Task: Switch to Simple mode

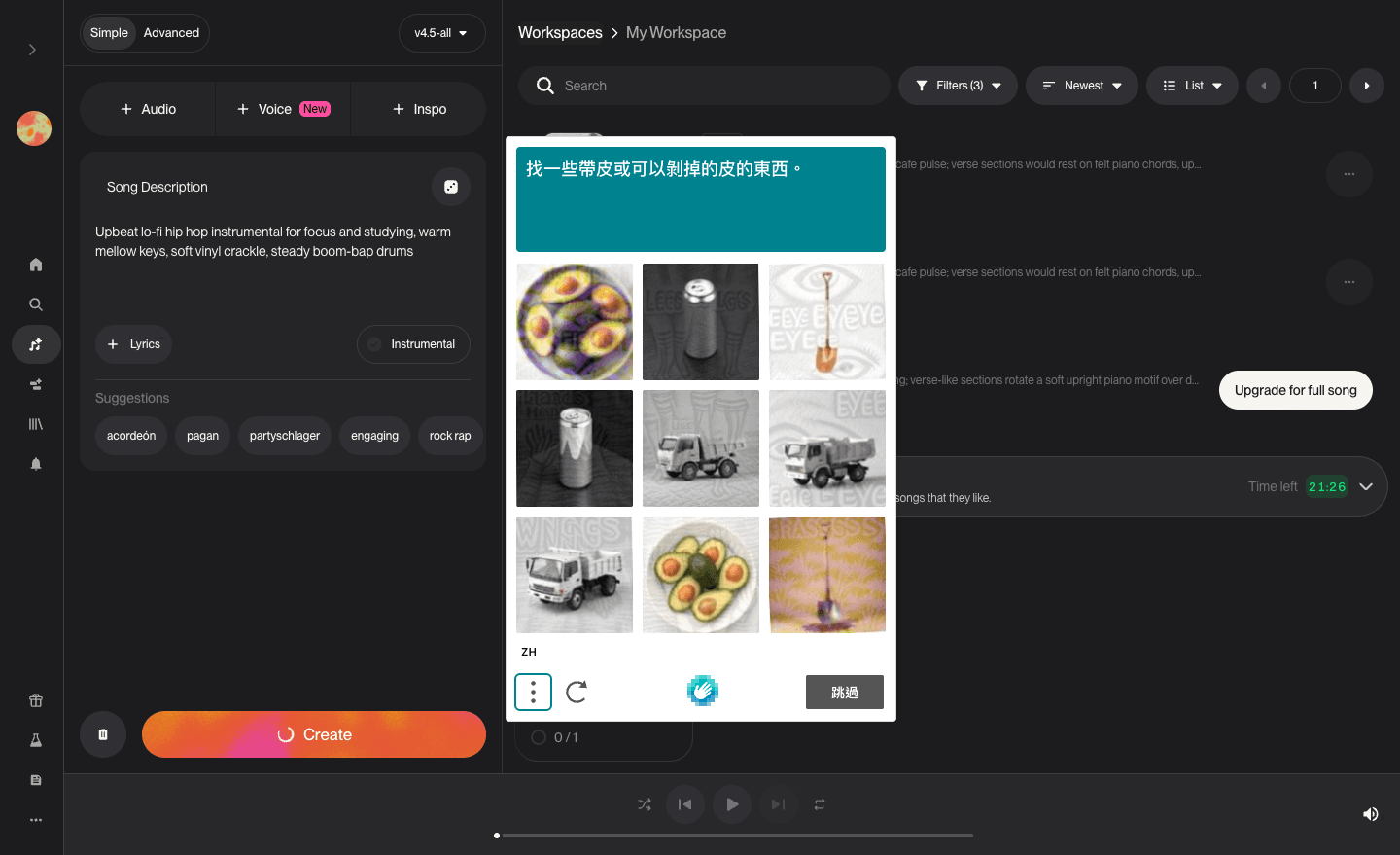Action: click(x=109, y=33)
